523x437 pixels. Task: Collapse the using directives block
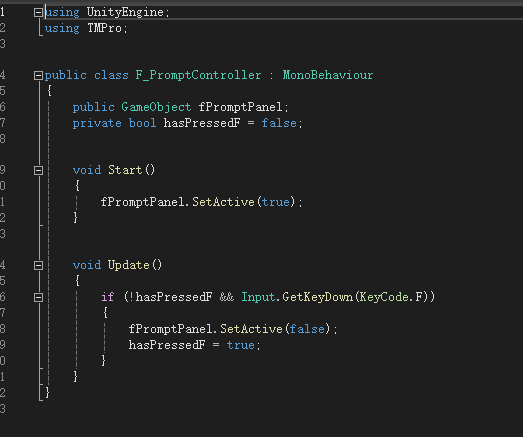38,12
